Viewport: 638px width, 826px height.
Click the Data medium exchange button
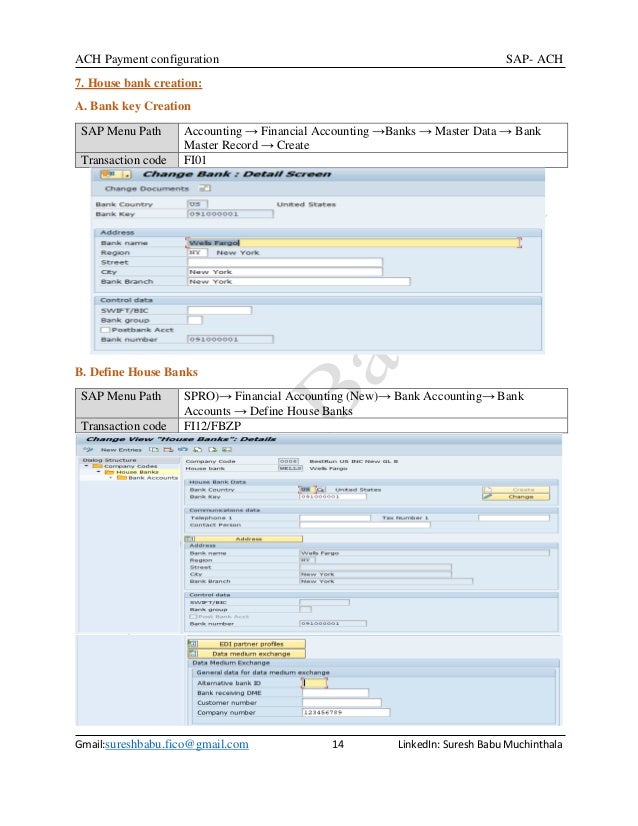pyautogui.click(x=247, y=654)
